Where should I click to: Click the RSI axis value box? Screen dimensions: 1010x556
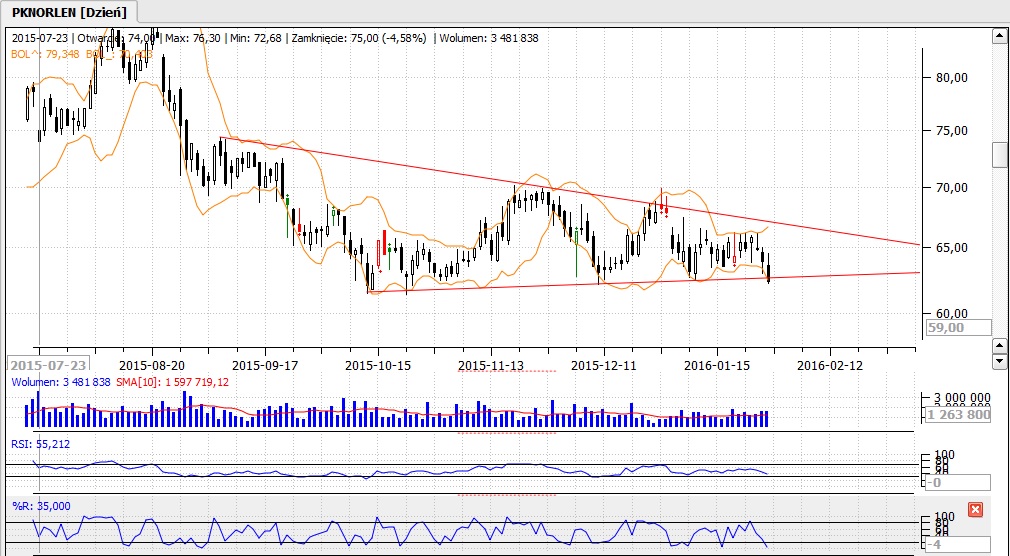point(957,482)
